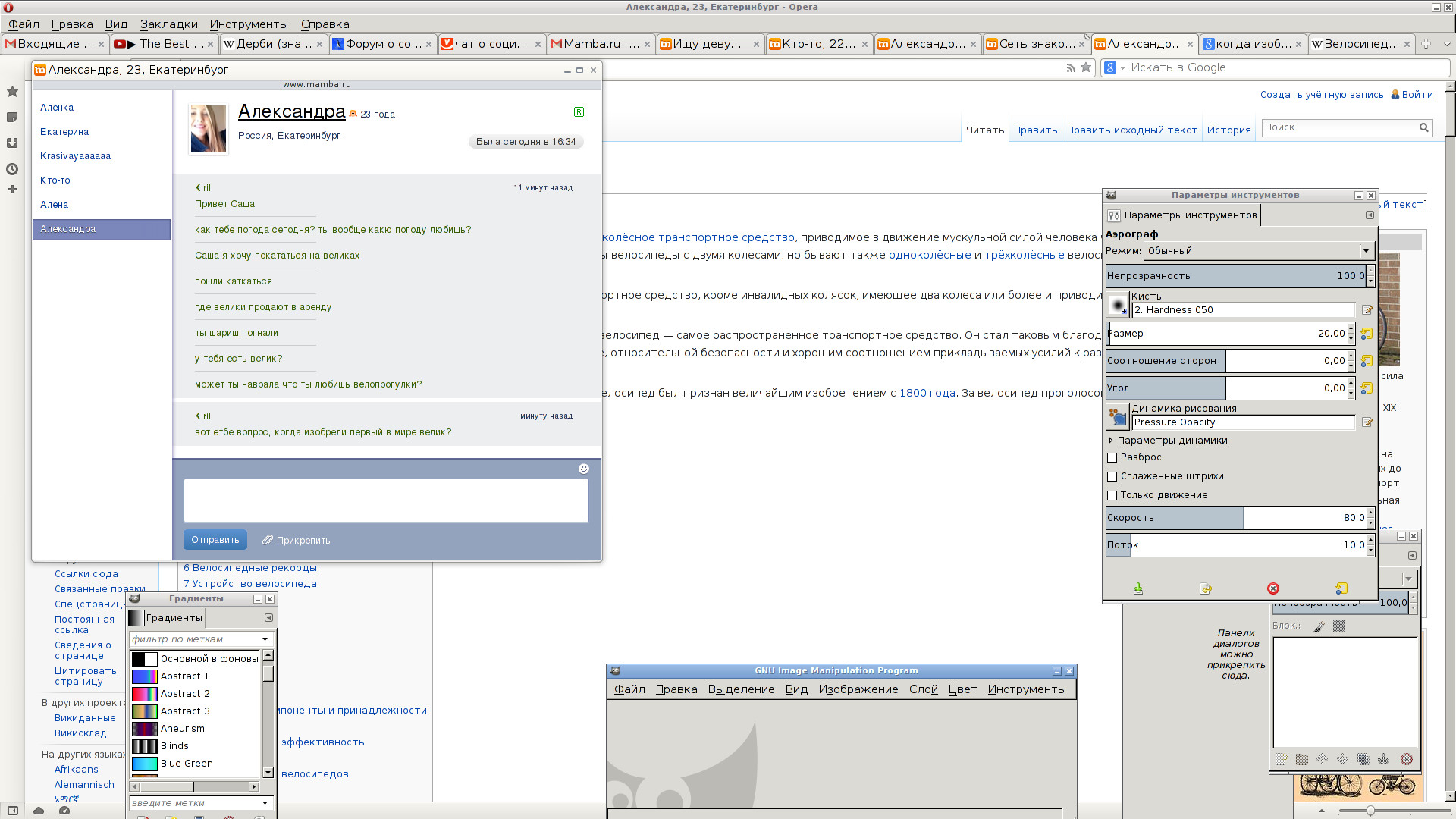Open Режим mode dropdown Обычный
This screenshot has height=819, width=1456.
click(x=1259, y=251)
